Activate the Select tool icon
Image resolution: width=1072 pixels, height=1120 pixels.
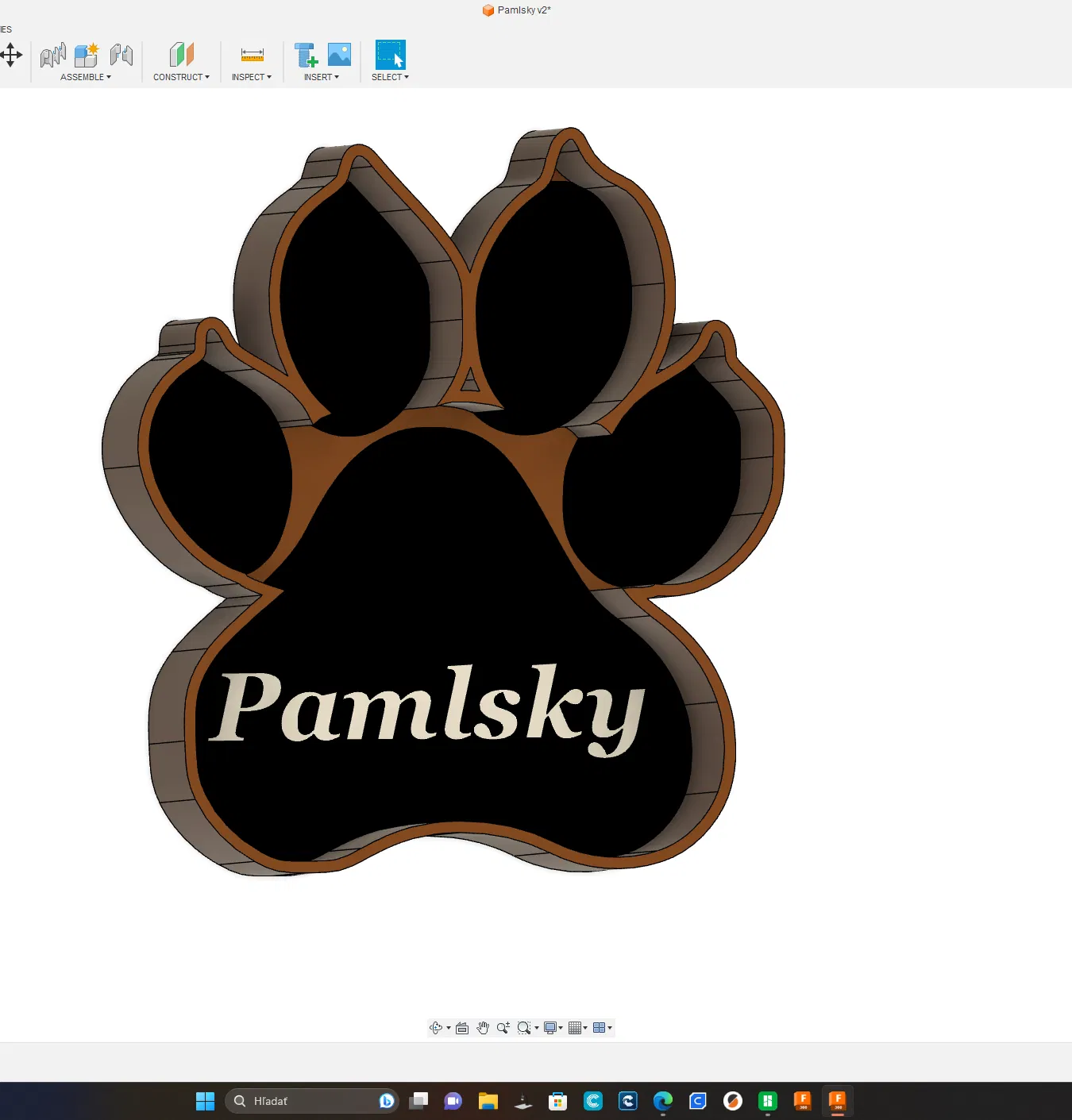point(390,55)
